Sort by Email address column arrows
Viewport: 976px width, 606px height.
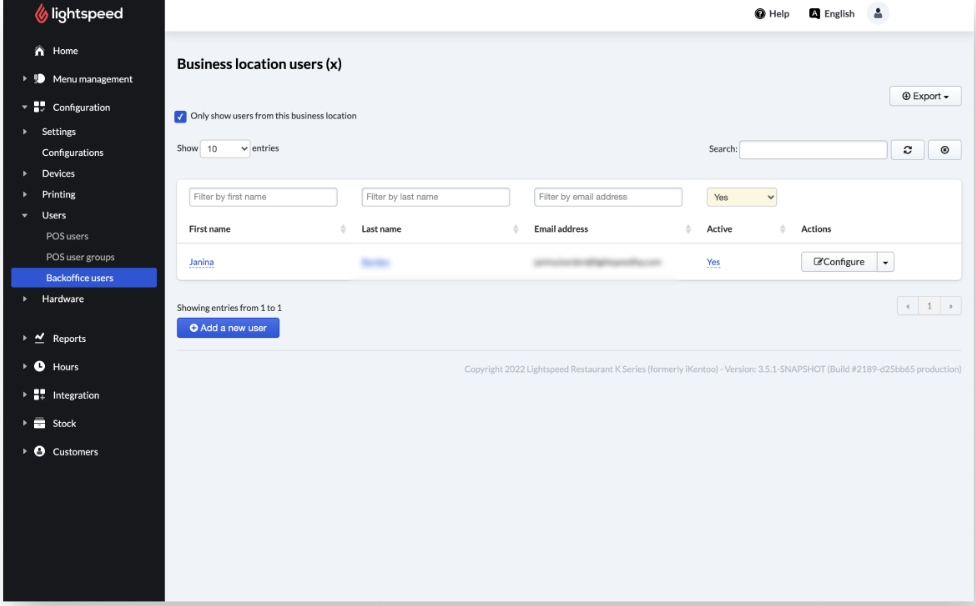pos(688,230)
